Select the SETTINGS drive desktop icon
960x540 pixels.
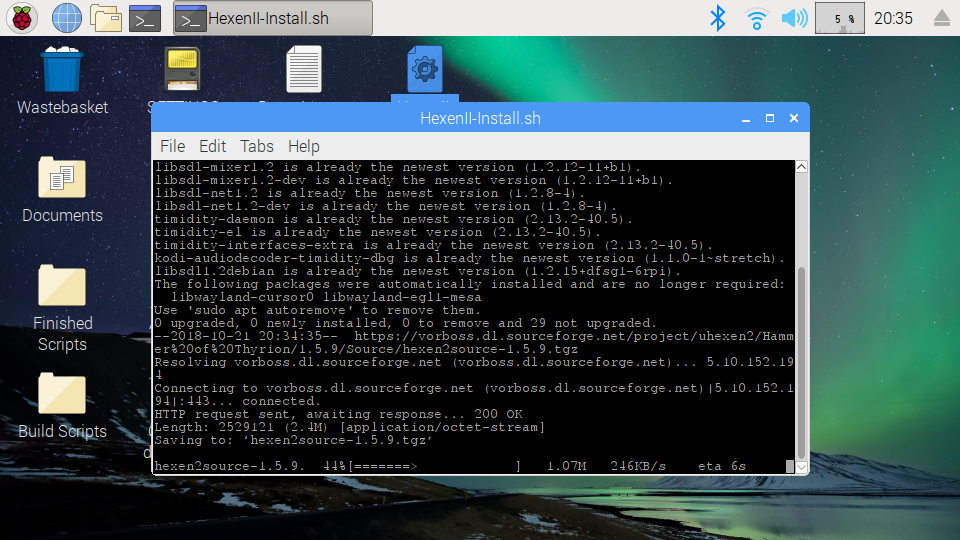pos(182,69)
